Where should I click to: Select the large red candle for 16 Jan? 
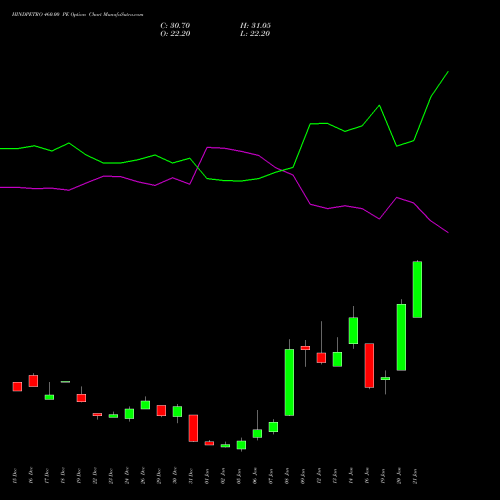pyautogui.click(x=369, y=365)
